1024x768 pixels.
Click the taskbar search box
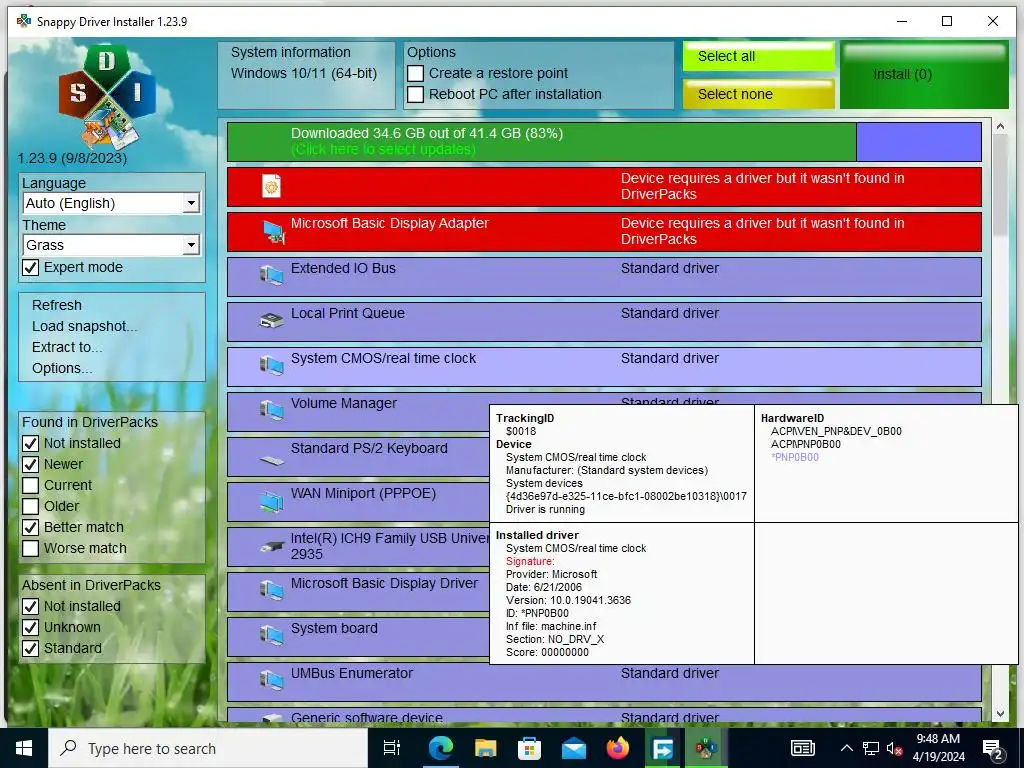(208, 748)
